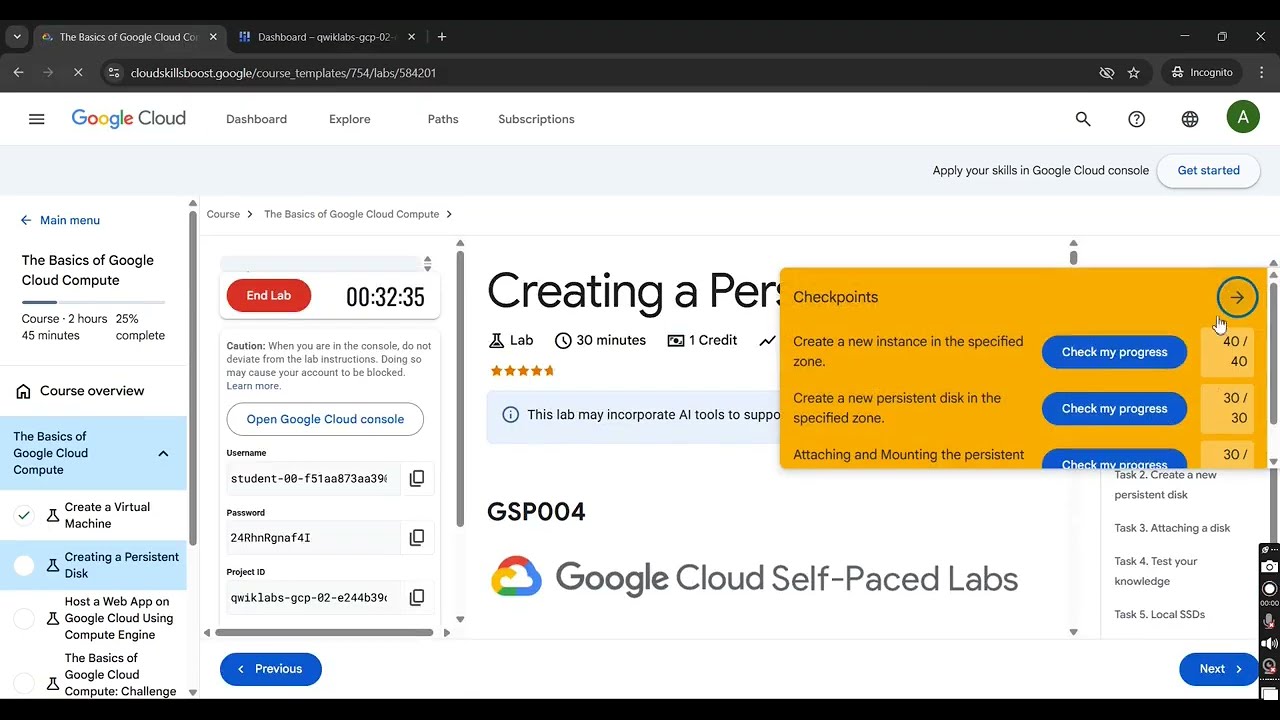Click the lab flask icon beside Lab
Viewport: 1280px width, 720px height.
coord(496,340)
